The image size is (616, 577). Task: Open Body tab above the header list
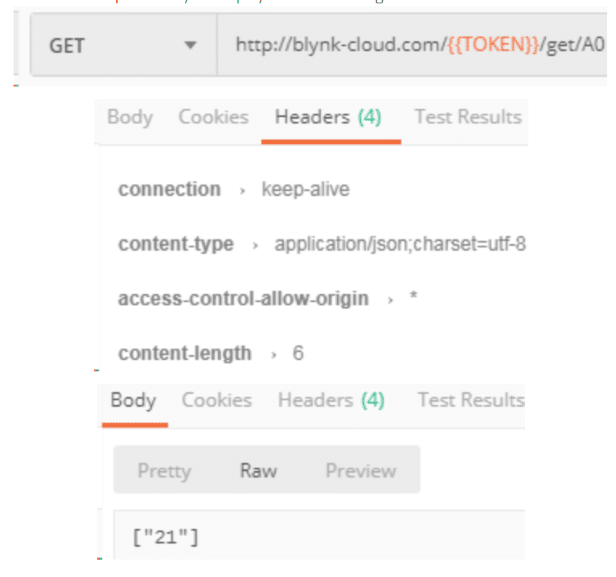(x=130, y=117)
